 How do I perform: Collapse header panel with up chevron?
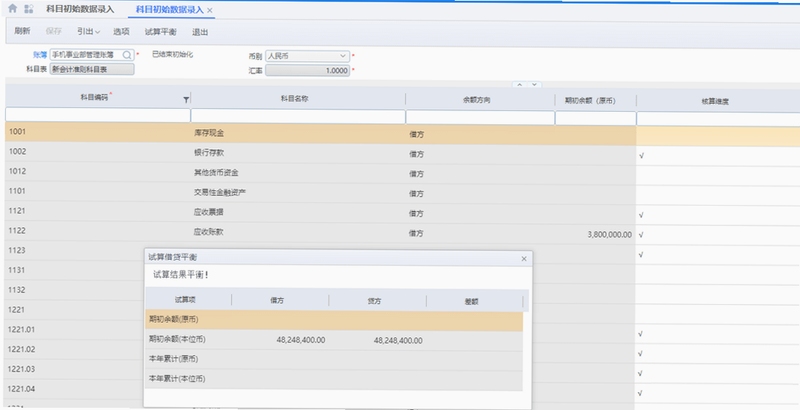pos(519,85)
